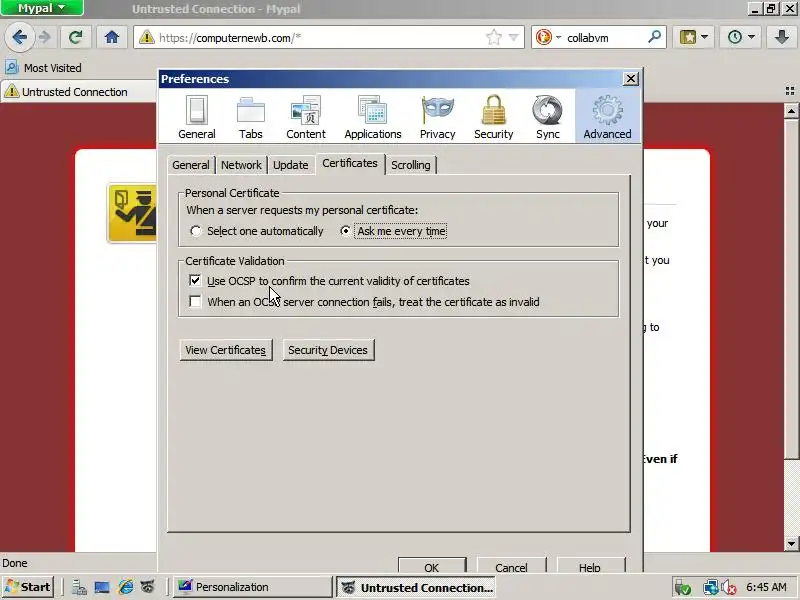Image resolution: width=800 pixels, height=600 pixels.
Task: Open the history clock button
Action: (x=735, y=37)
